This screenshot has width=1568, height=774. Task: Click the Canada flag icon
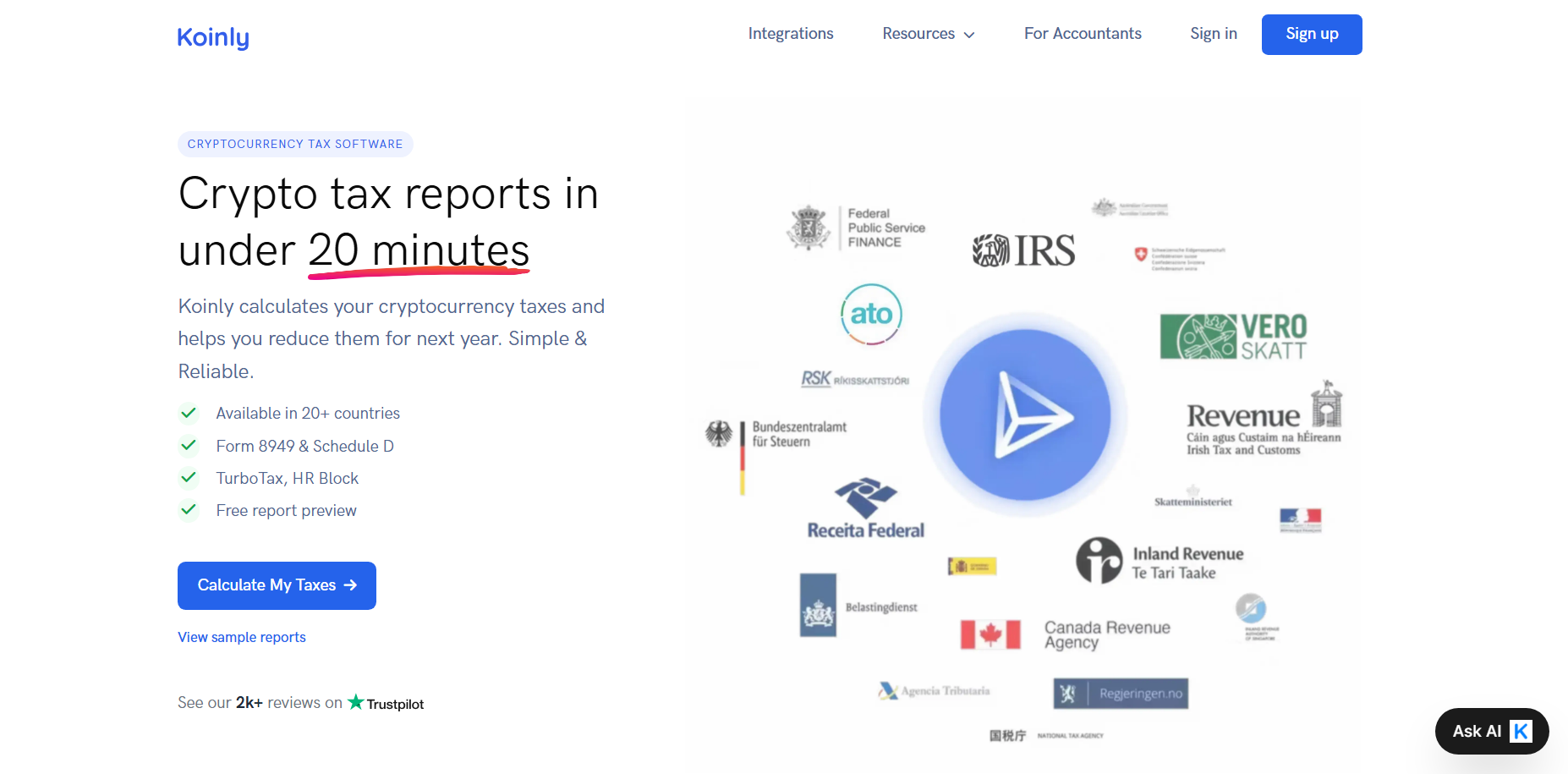coord(990,634)
